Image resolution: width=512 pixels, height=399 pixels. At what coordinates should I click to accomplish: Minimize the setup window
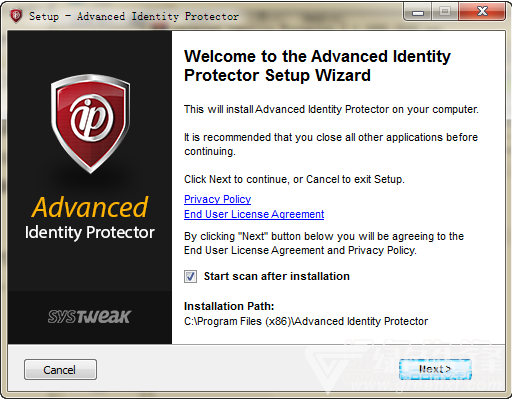tap(417, 12)
